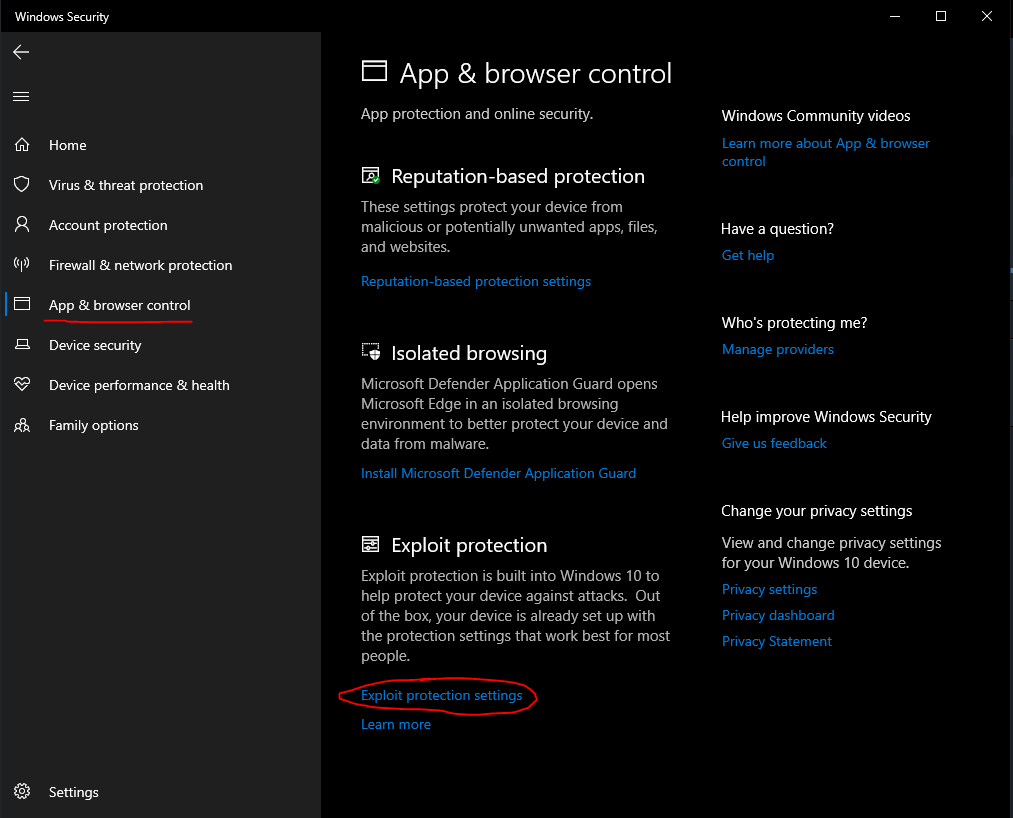Click the Device security laptop icon
The width and height of the screenshot is (1013, 818).
point(21,345)
